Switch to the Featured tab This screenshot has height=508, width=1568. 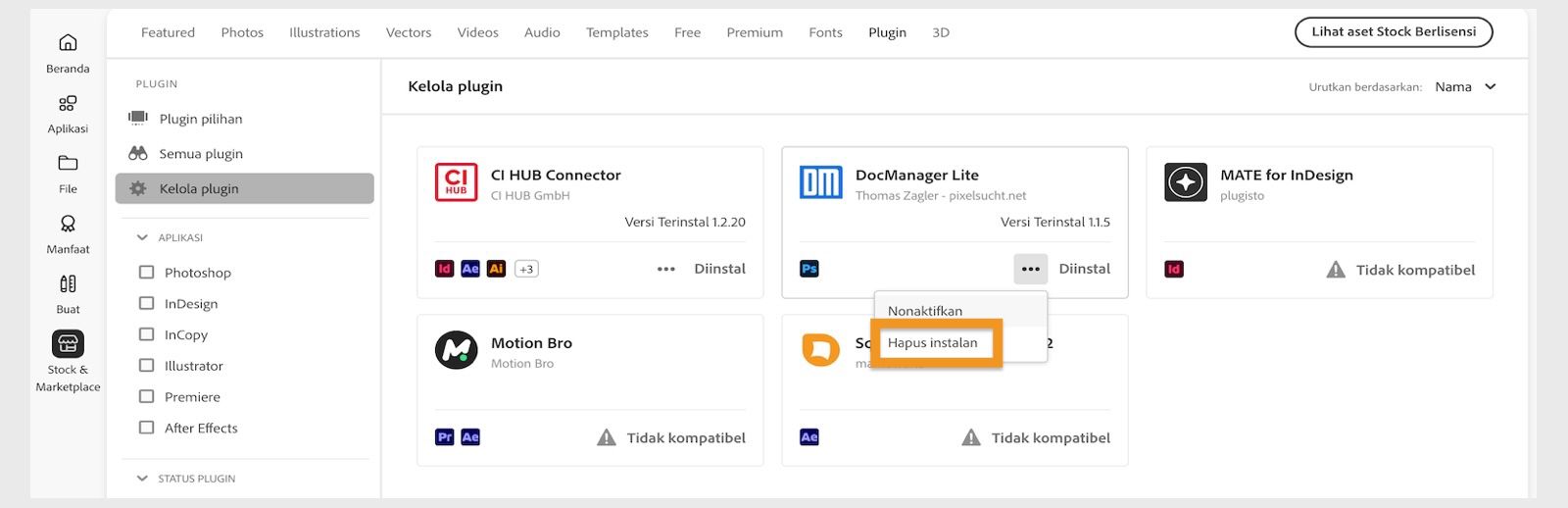point(168,32)
